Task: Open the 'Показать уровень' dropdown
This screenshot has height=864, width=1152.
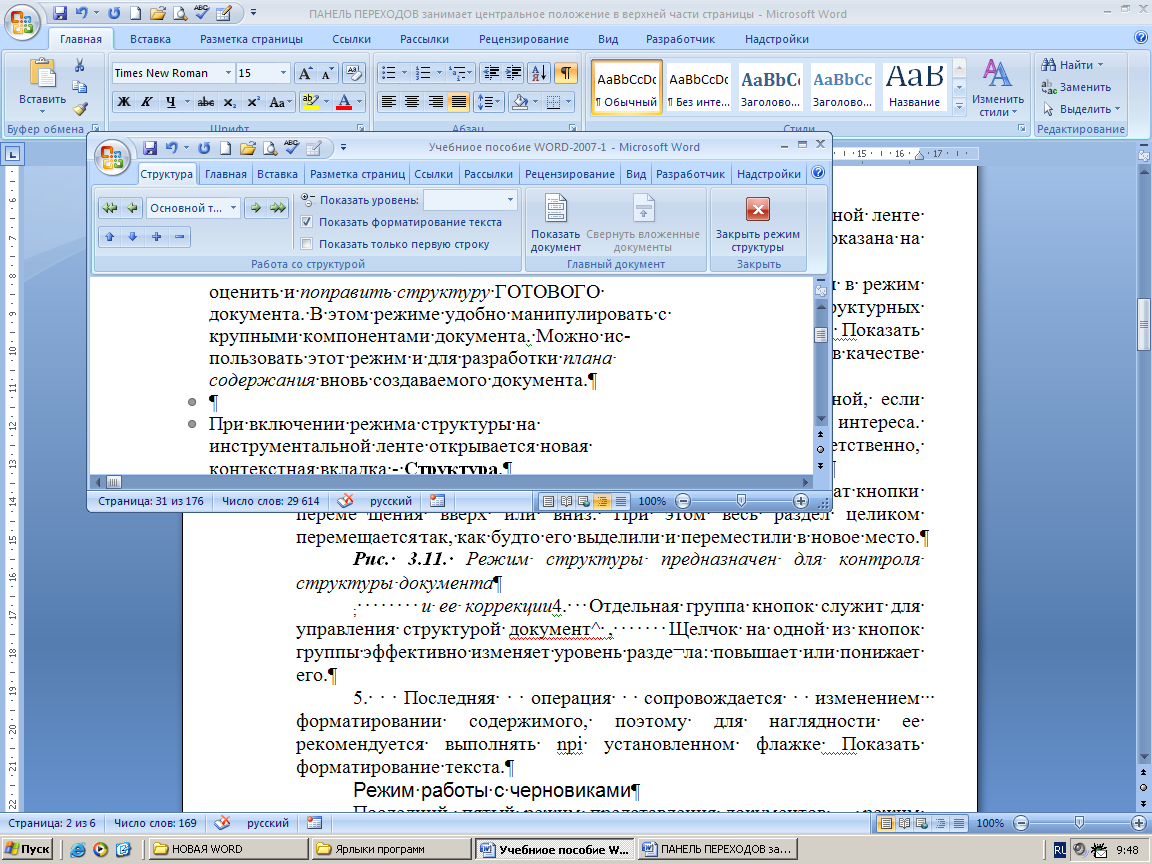Action: tap(510, 200)
